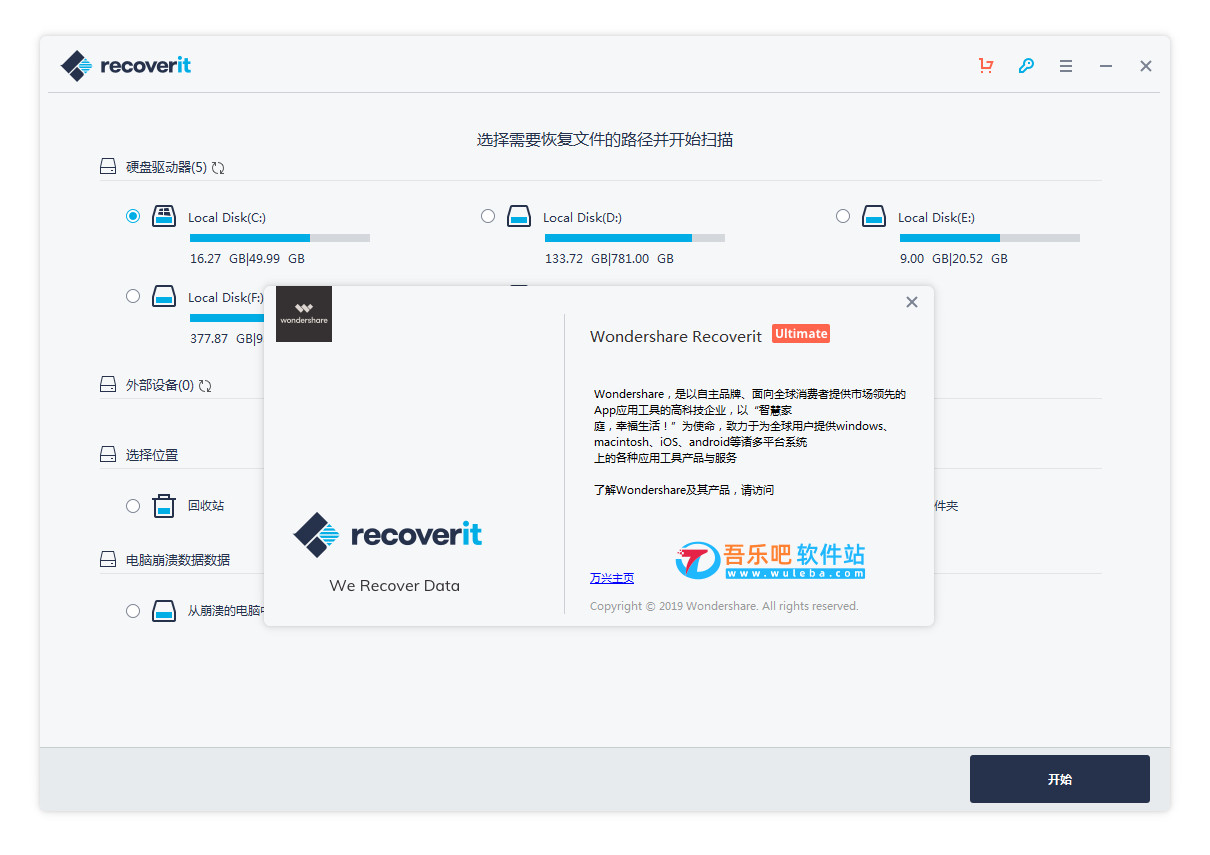Open the key registration icon
The image size is (1210, 855).
(x=1026, y=66)
